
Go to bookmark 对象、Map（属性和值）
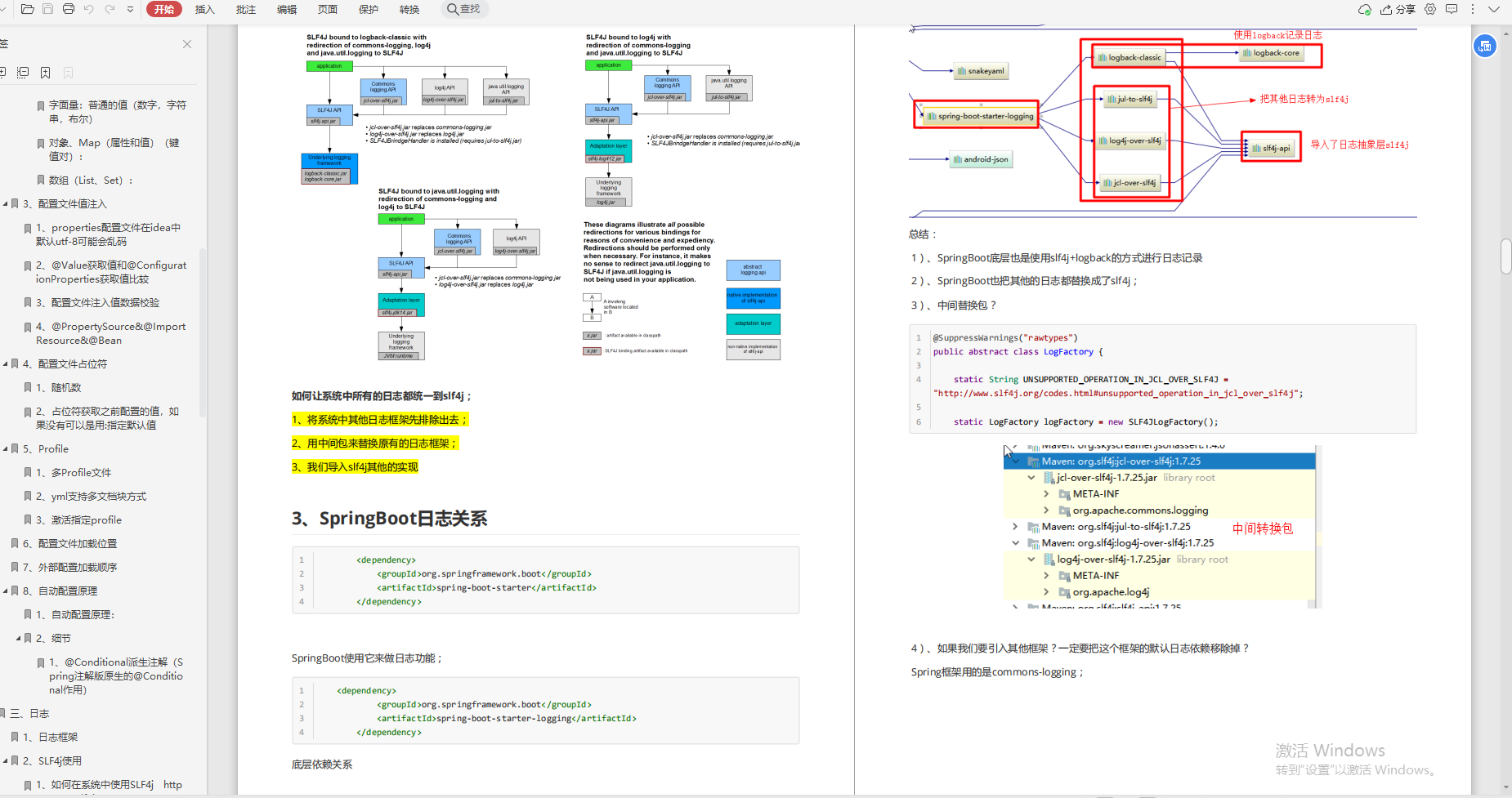point(114,149)
